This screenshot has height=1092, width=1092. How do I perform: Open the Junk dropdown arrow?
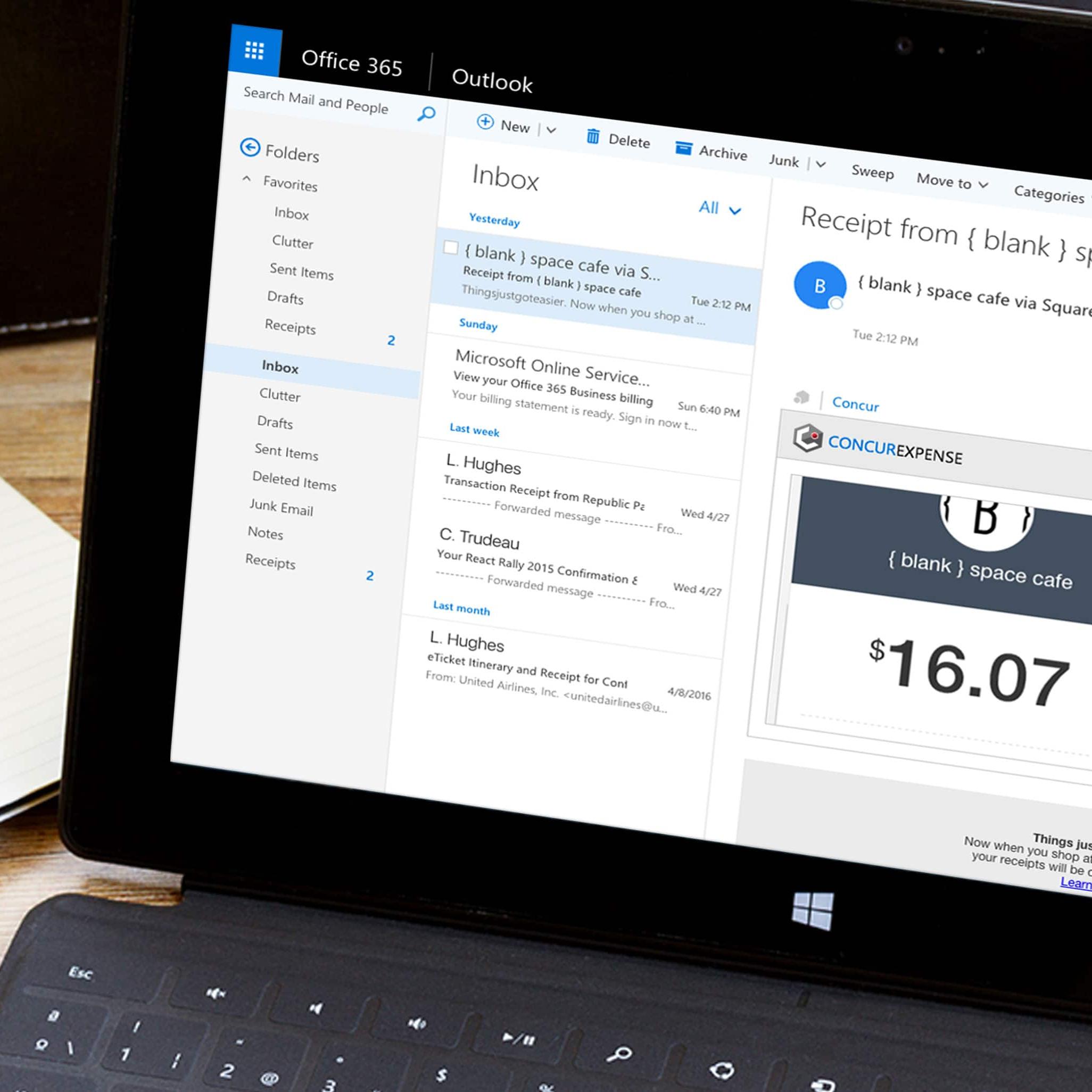click(821, 164)
